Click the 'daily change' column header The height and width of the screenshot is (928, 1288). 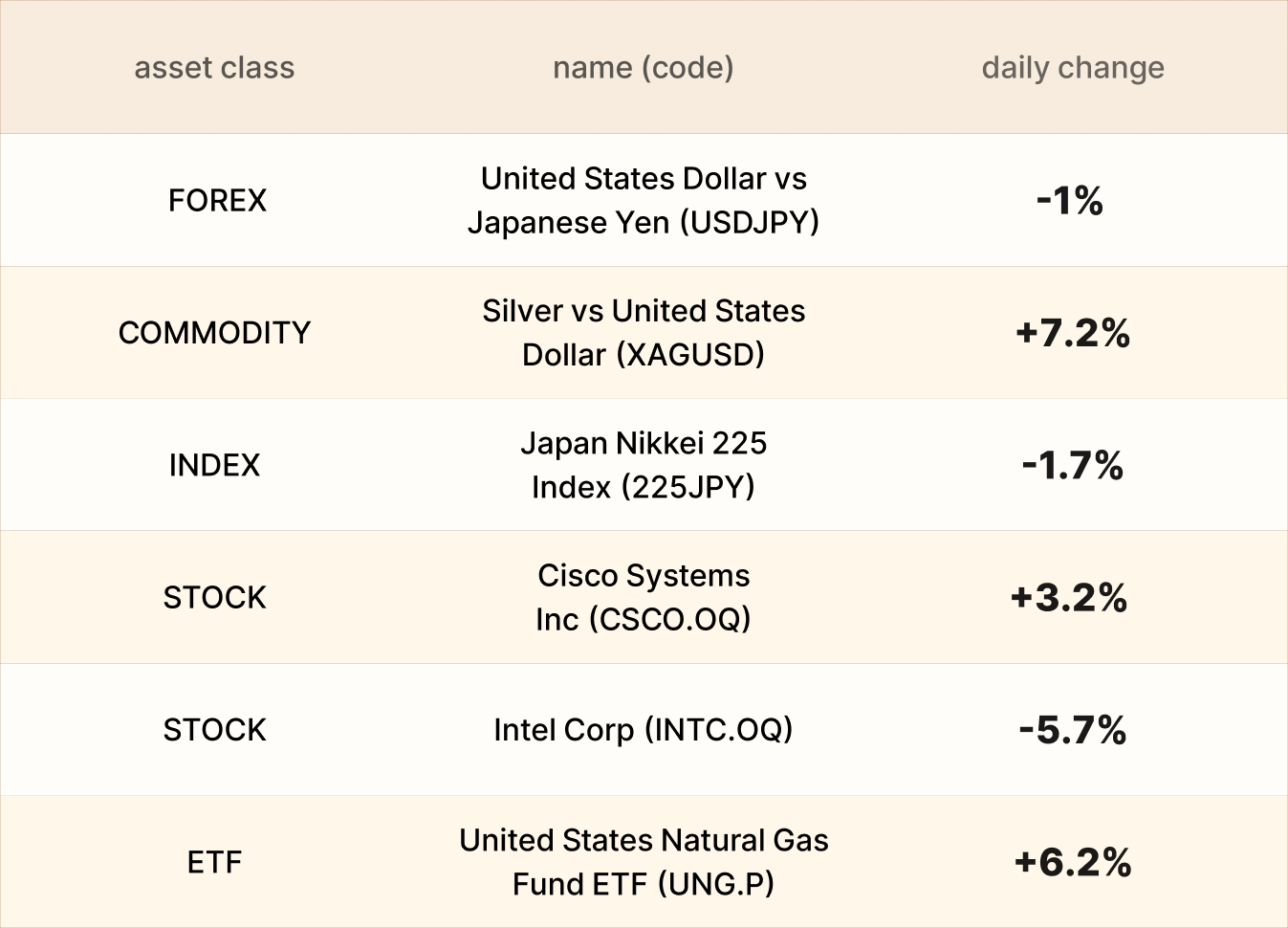pos(1073,68)
